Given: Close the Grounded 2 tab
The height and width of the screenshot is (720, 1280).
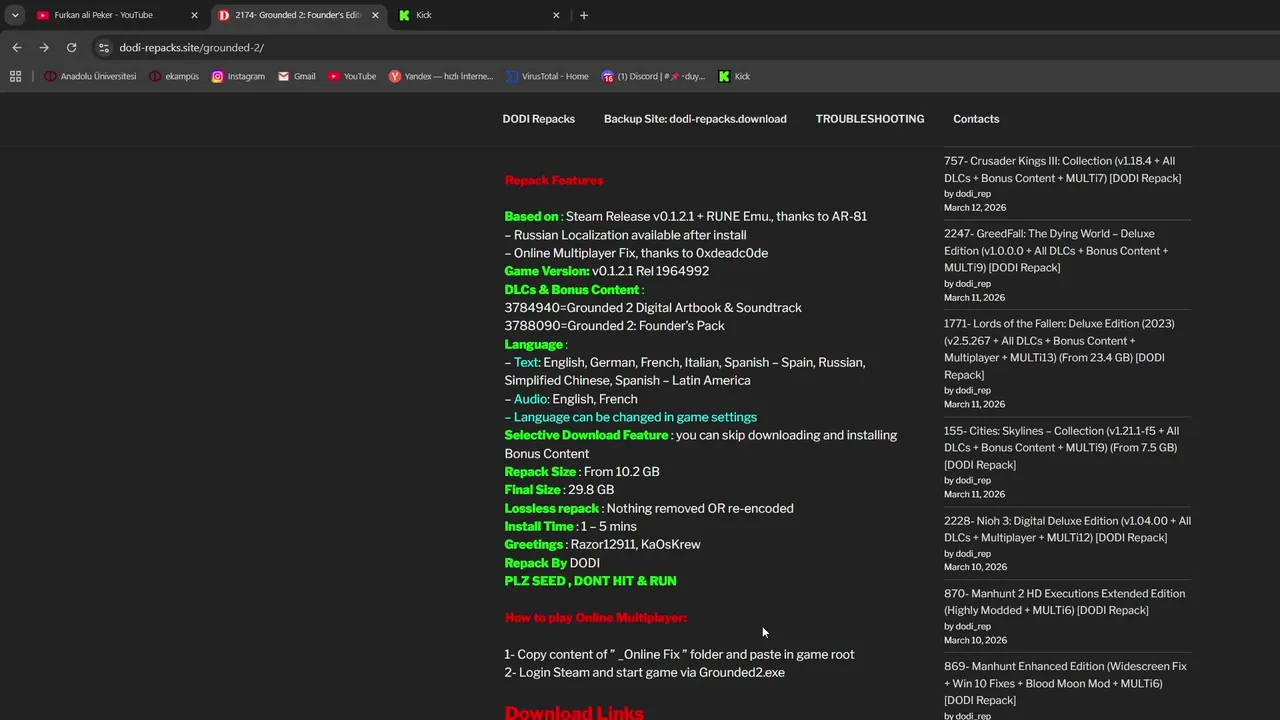Looking at the screenshot, I should (375, 15).
